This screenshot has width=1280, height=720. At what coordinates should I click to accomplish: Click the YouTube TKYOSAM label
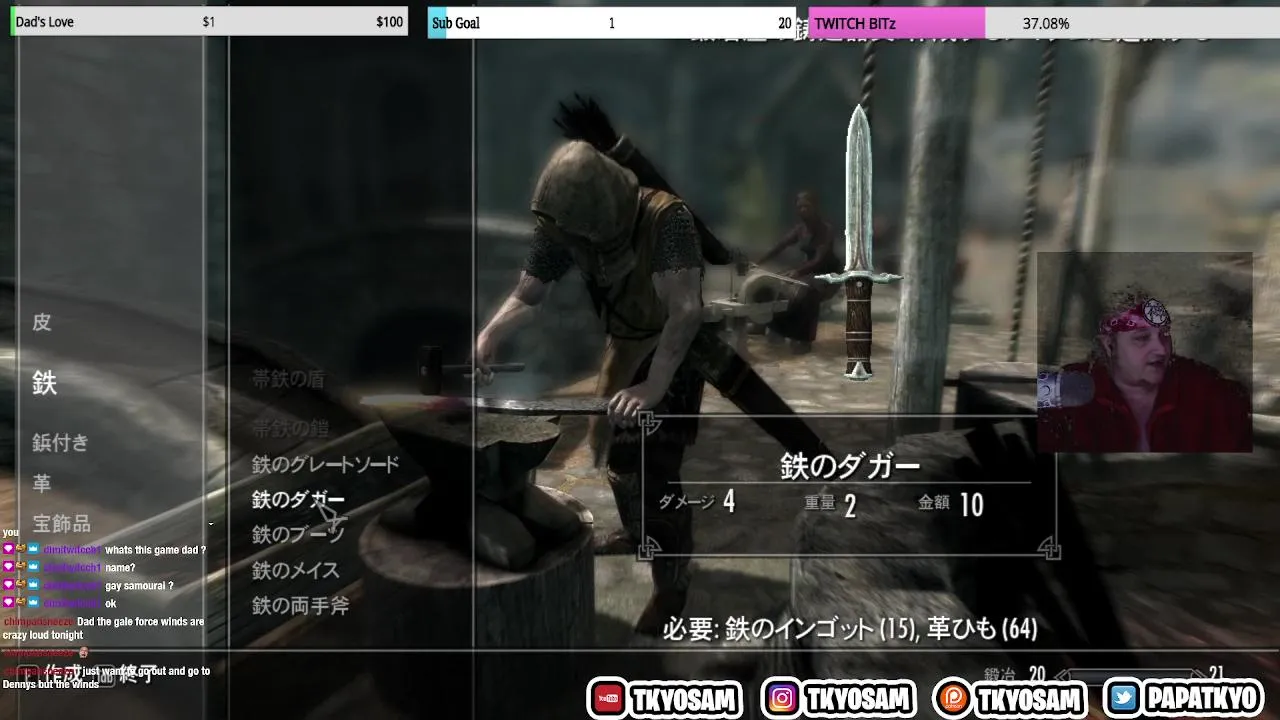pyautogui.click(x=684, y=699)
